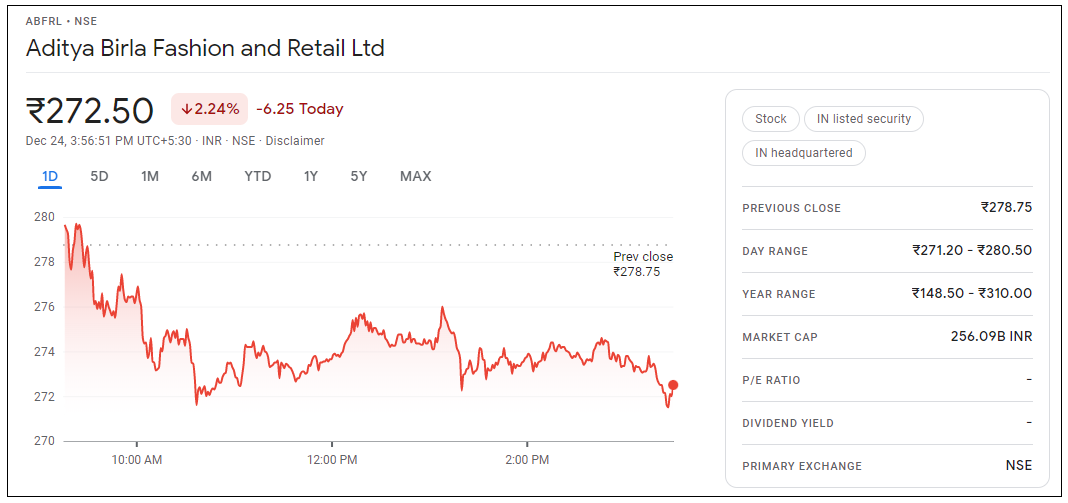Switch to YTD chart view
Screen dimensions: 1068x503
pos(258,177)
